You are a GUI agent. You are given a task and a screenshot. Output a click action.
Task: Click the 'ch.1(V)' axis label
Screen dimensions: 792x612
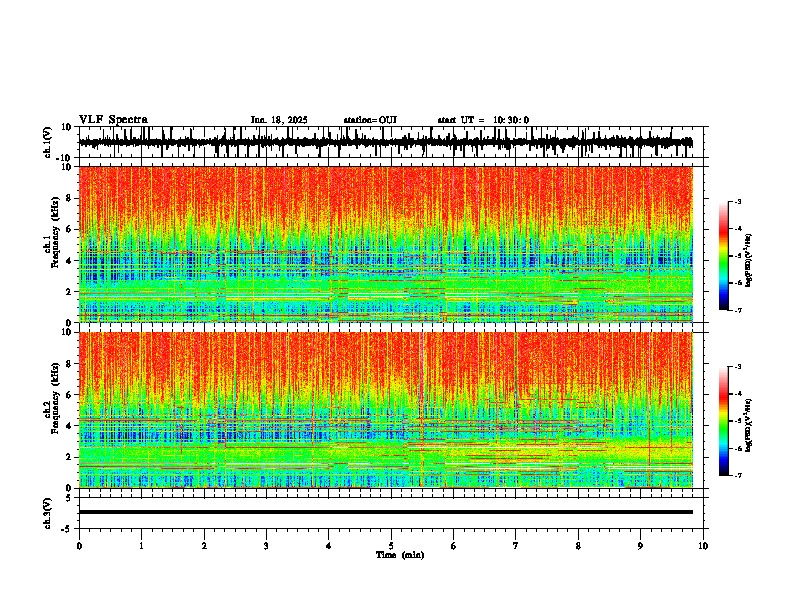[48, 142]
